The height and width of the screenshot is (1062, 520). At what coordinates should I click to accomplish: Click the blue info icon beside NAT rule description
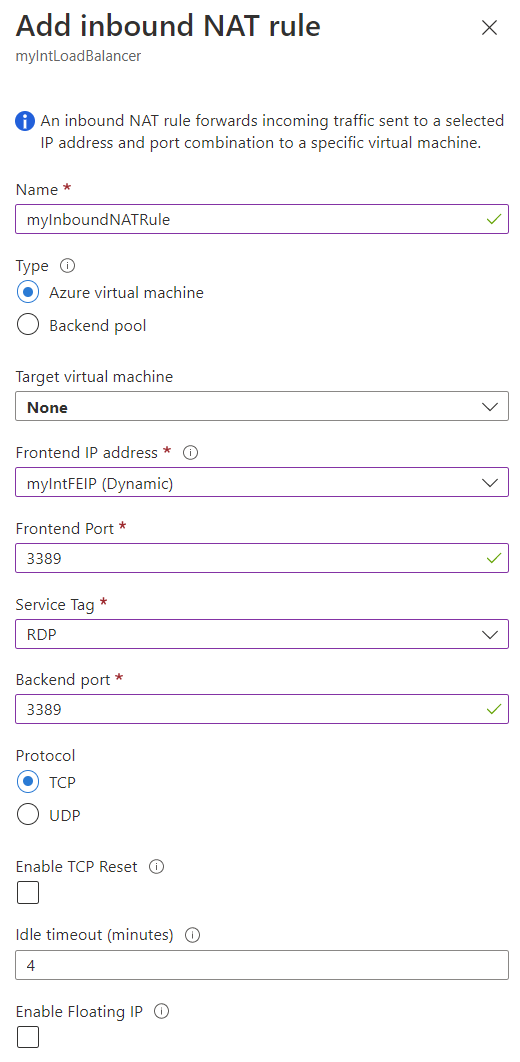[25, 122]
